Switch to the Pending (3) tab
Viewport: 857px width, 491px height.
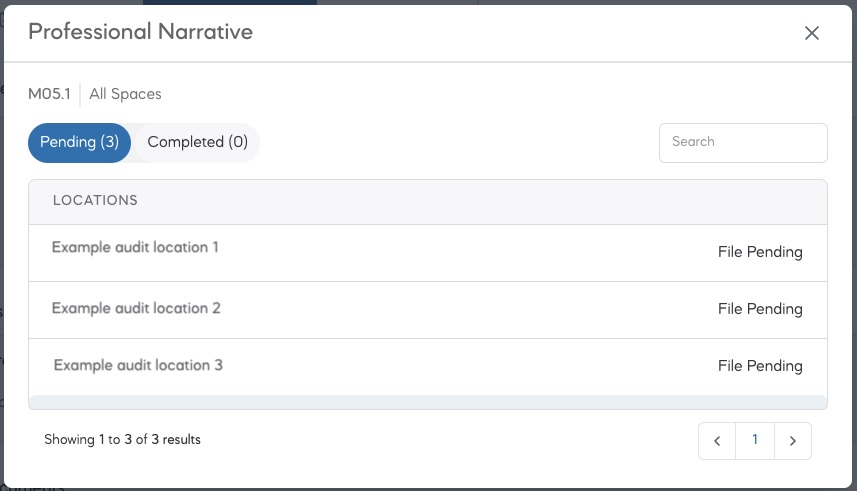tap(79, 142)
